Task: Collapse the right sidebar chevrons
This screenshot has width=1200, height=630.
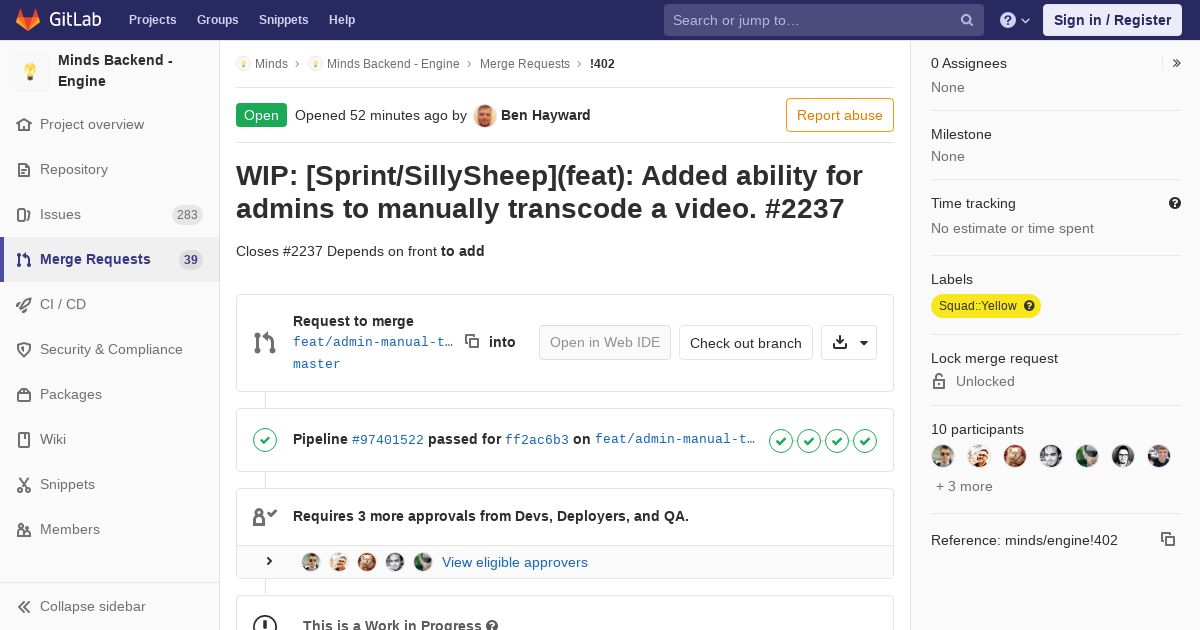Action: (x=1177, y=63)
